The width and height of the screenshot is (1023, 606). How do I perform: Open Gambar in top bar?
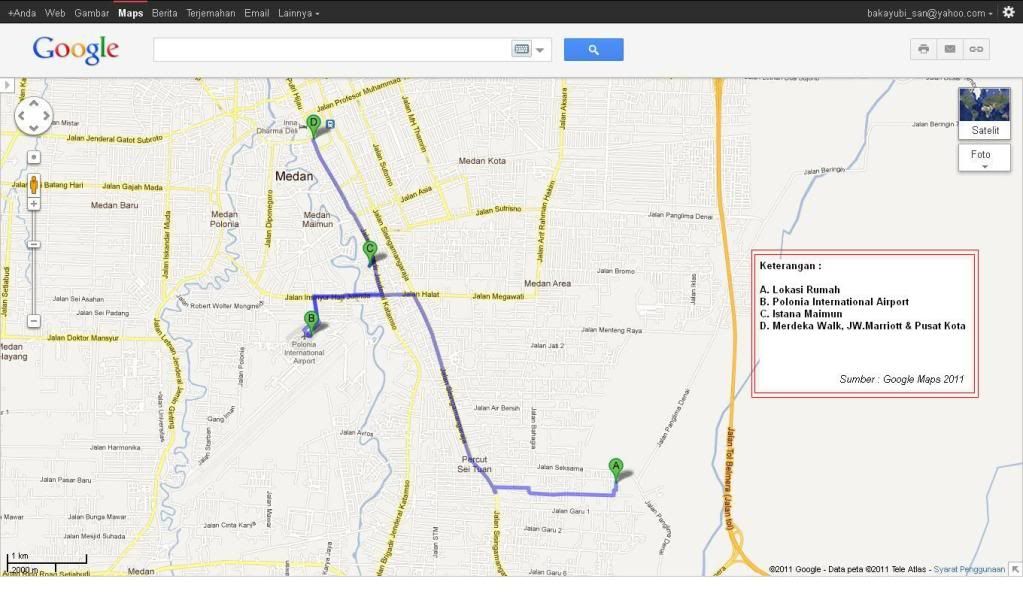(x=91, y=12)
